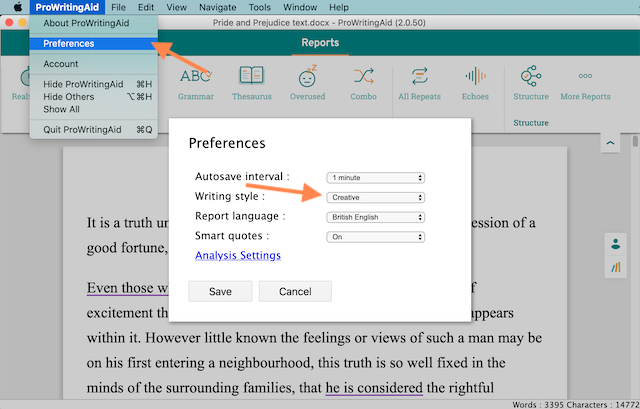Open the Structure report icon
This screenshot has width=640, height=409.
pyautogui.click(x=531, y=84)
